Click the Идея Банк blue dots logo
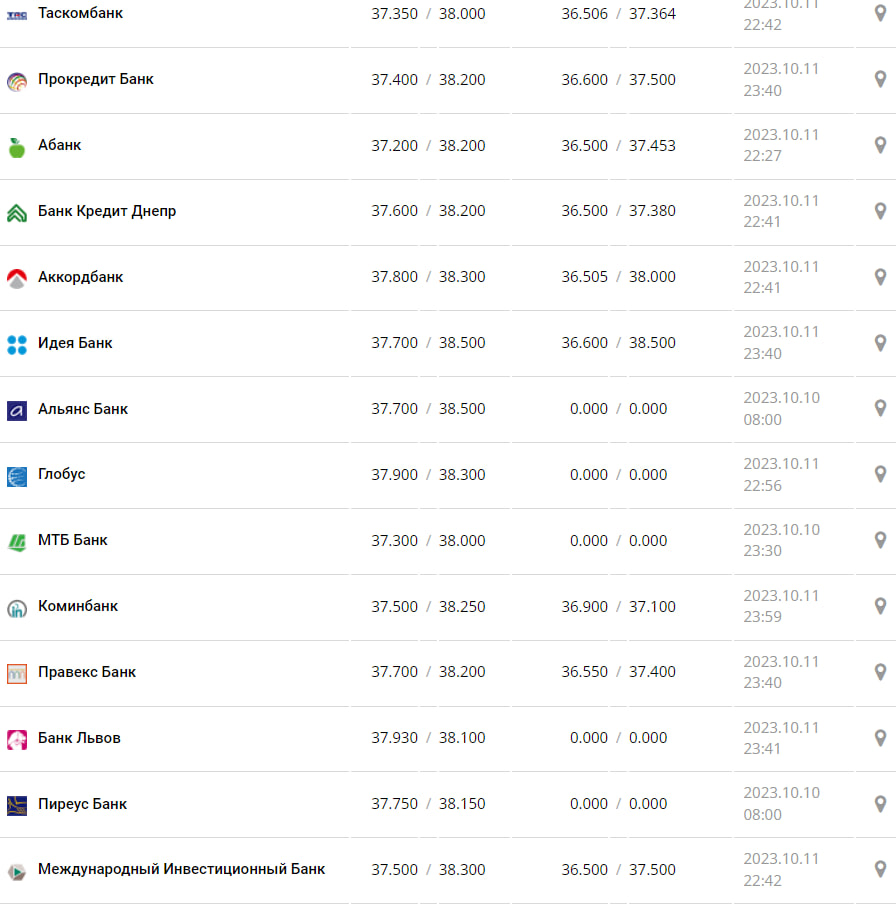This screenshot has height=911, width=896. 16,344
